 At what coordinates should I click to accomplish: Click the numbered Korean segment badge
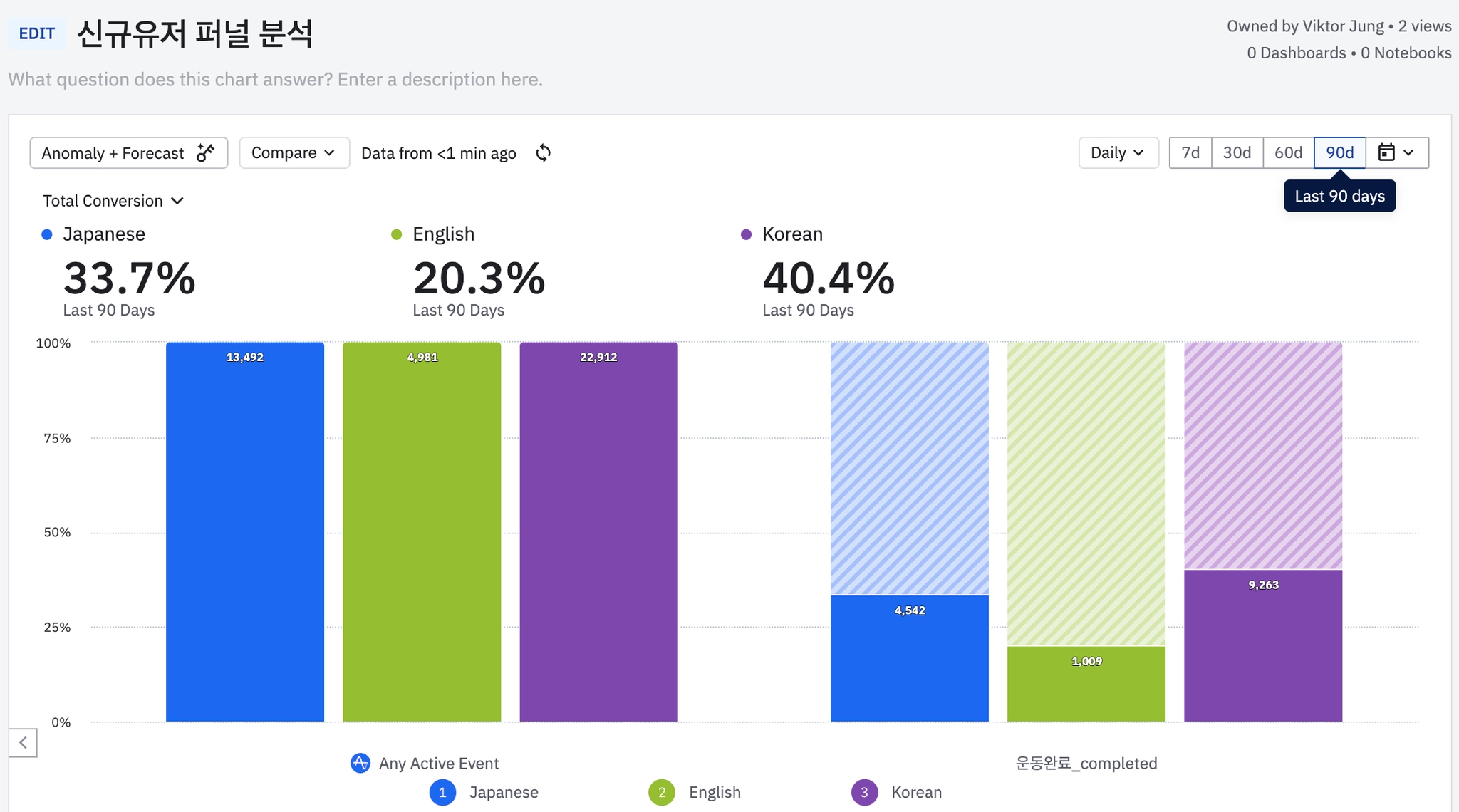(x=864, y=792)
